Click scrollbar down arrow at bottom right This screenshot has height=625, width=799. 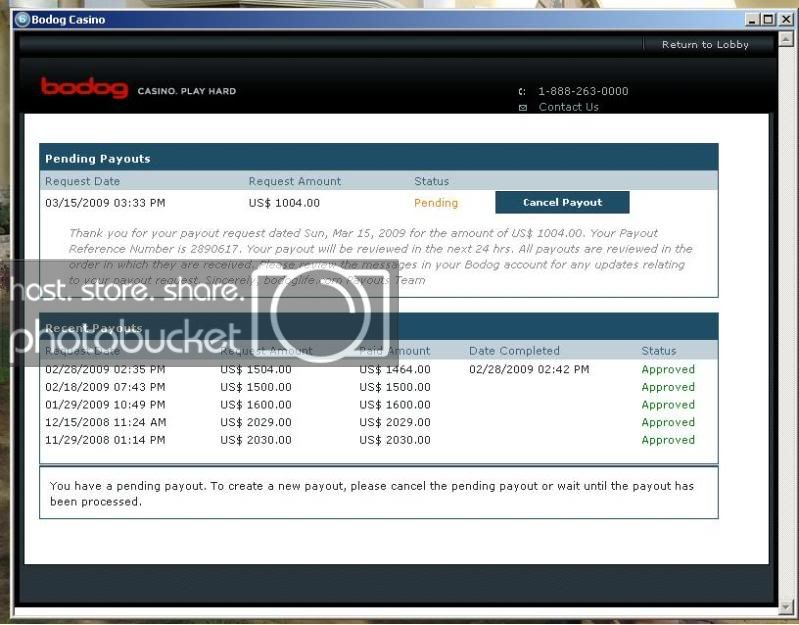(x=786, y=607)
